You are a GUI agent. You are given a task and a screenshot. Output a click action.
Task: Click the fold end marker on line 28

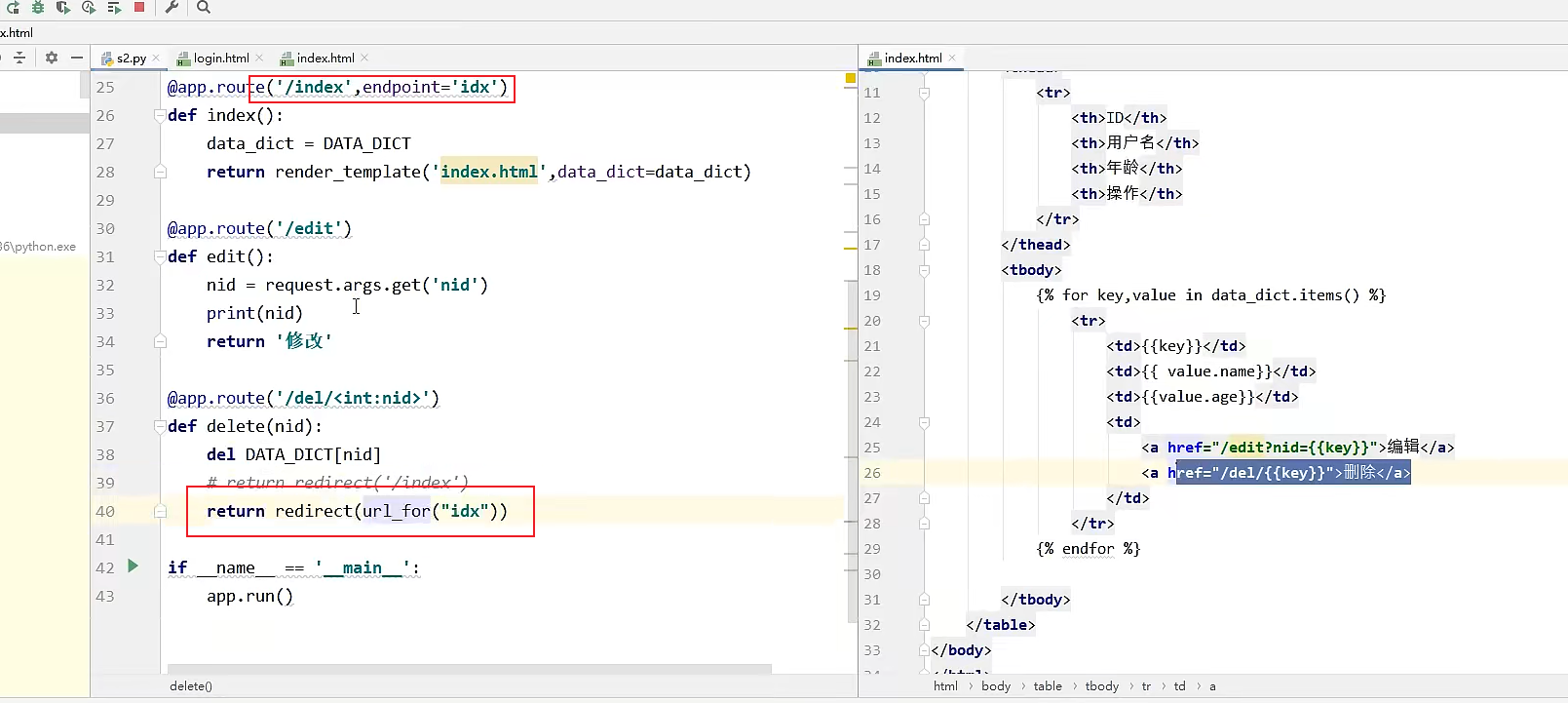[160, 172]
